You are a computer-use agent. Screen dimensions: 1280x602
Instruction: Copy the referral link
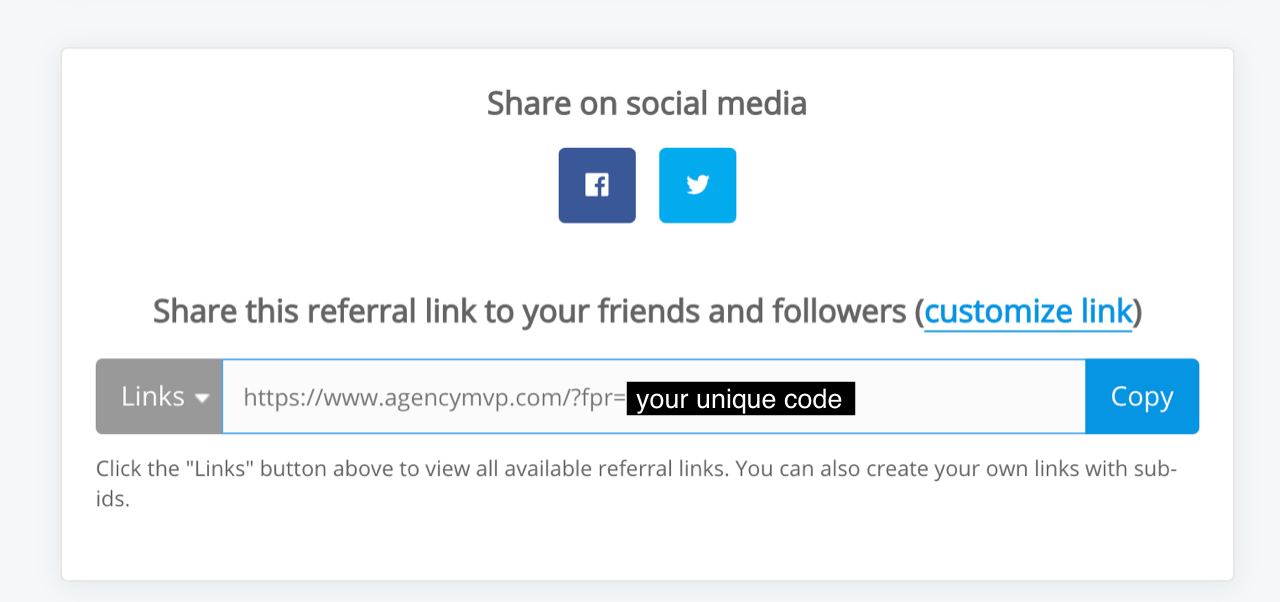point(1142,397)
